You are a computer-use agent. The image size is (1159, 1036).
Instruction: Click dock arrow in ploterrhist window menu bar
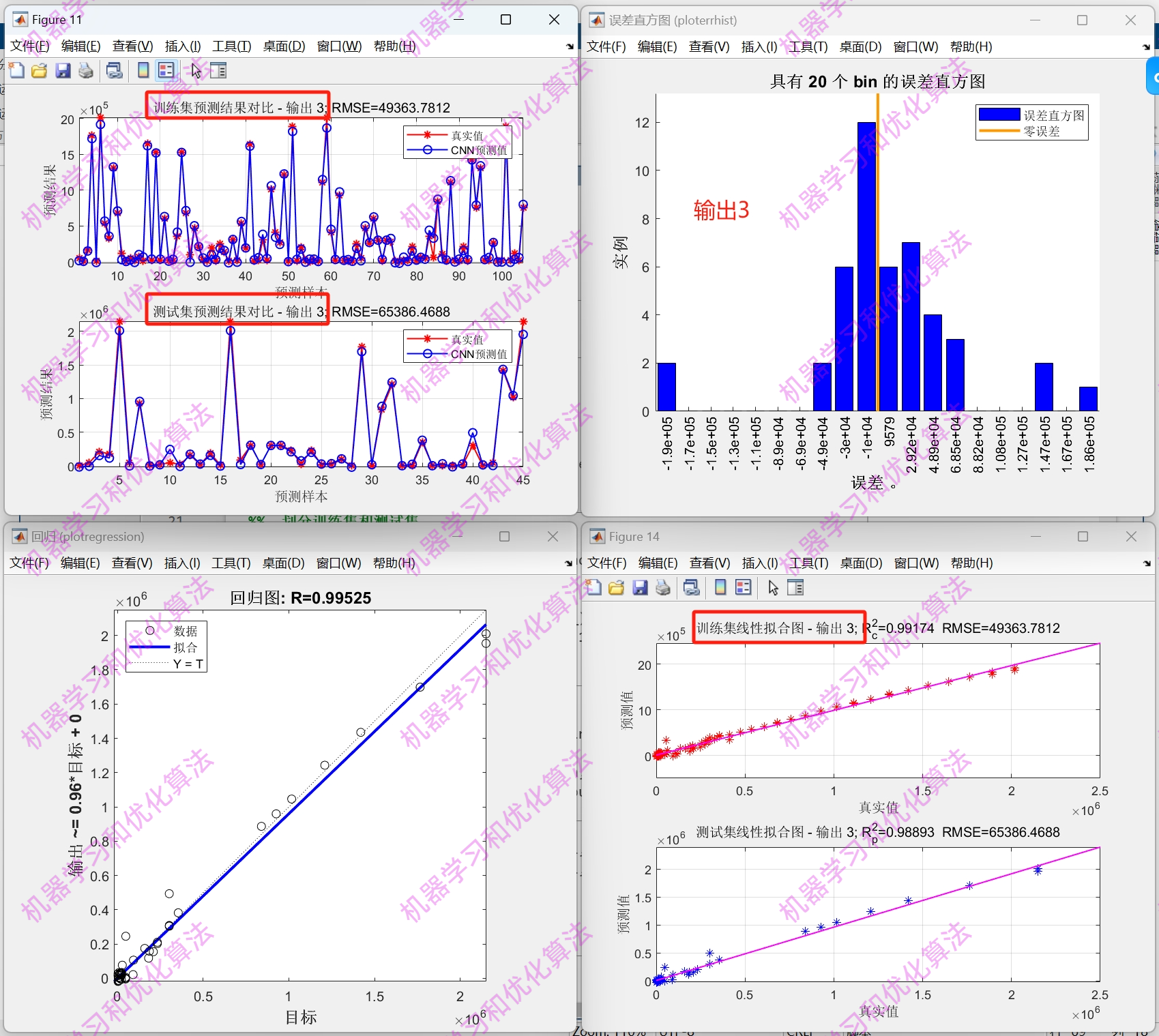click(x=1147, y=47)
